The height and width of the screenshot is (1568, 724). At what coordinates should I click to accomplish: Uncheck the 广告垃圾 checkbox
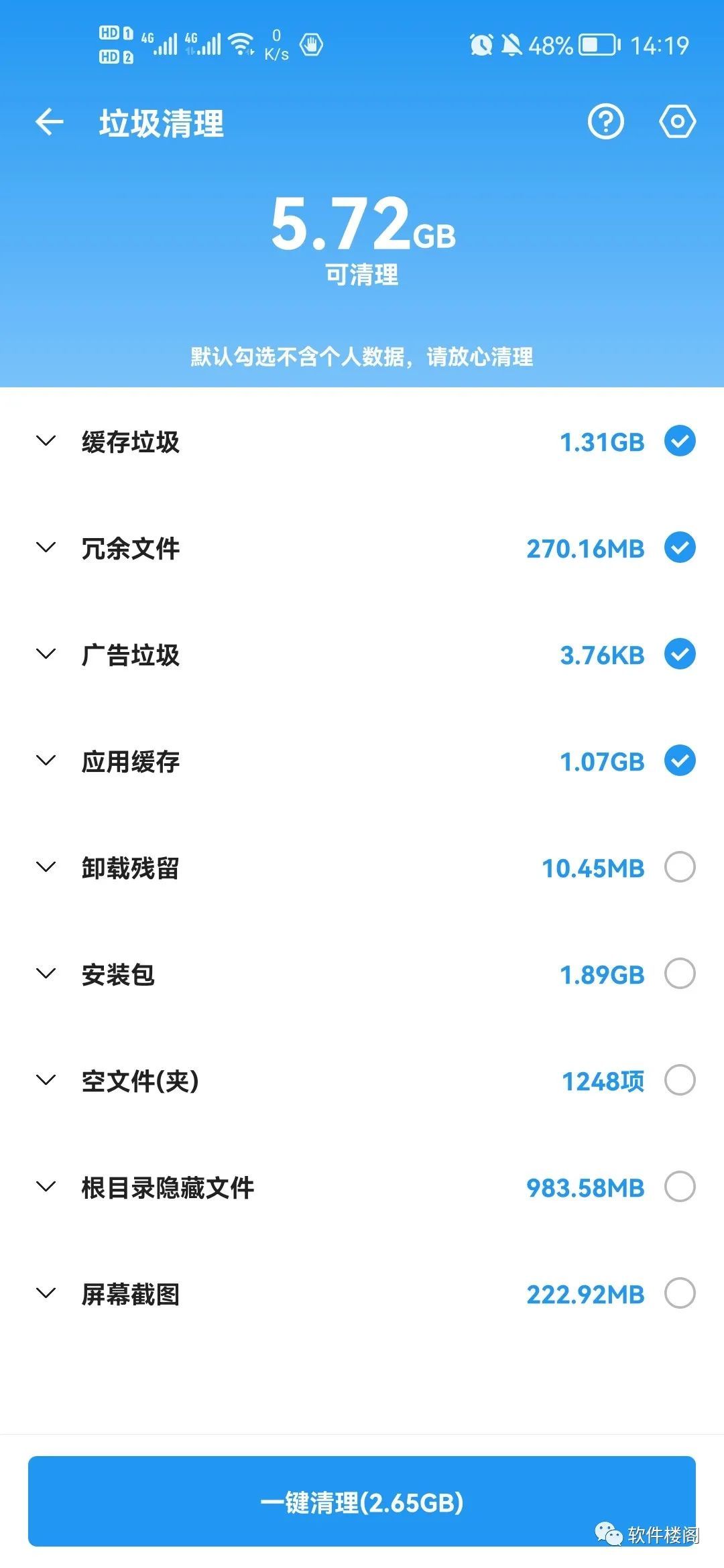(679, 654)
